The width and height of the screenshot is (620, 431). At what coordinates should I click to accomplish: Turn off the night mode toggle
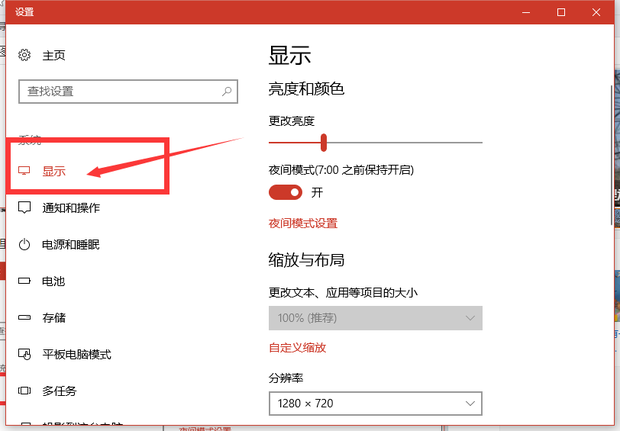pos(285,193)
